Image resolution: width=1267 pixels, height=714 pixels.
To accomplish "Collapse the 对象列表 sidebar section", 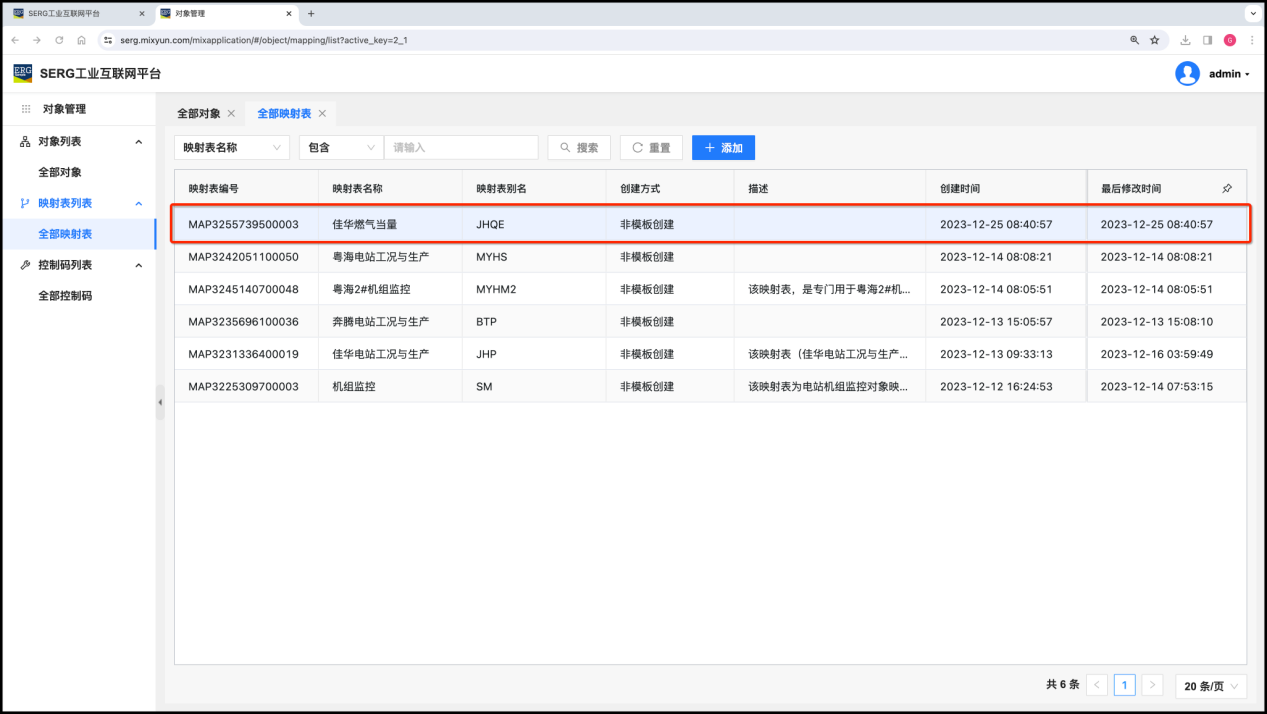I will click(139, 142).
